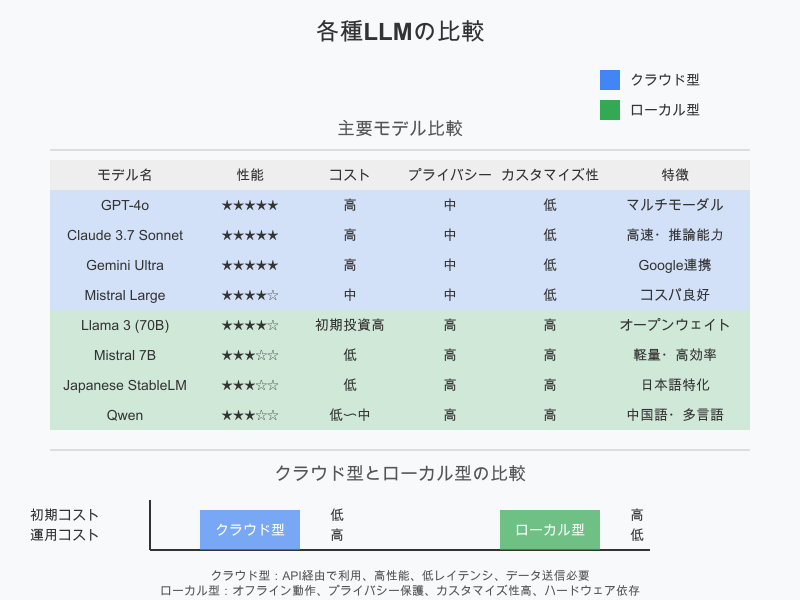Screen dimensions: 800x600
Task: Click the 中国語・多言語 feature cell
Action: coord(675,415)
